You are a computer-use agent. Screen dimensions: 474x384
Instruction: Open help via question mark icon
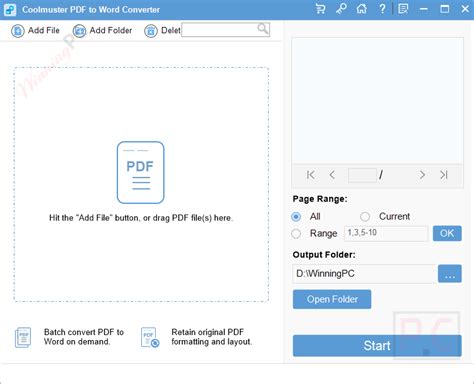point(382,9)
